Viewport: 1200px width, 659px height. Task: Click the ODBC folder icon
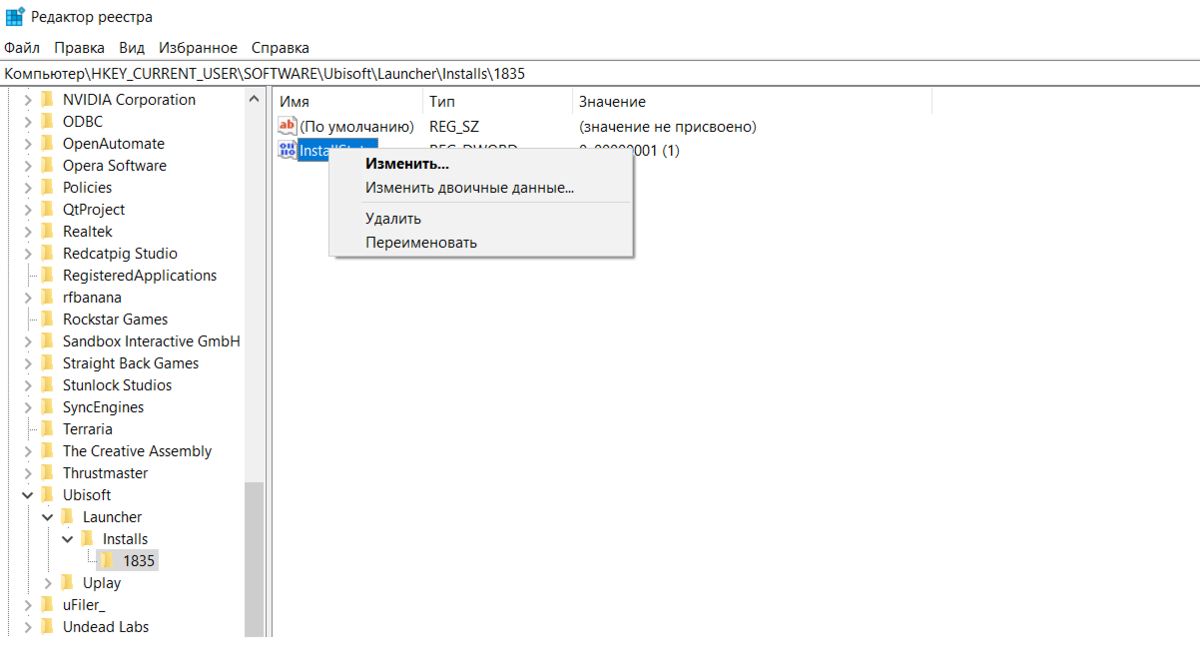48,121
